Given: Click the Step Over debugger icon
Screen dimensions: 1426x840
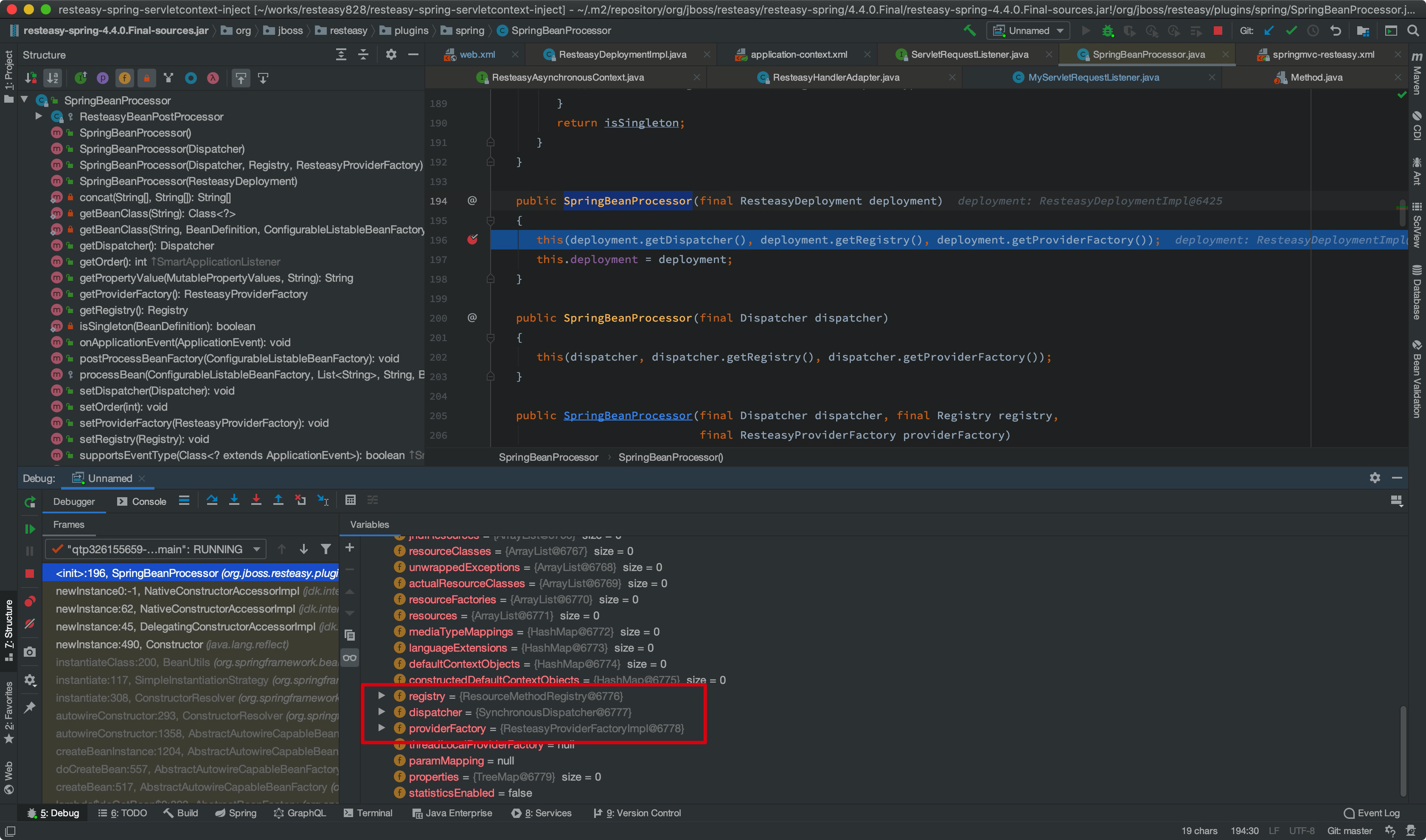Looking at the screenshot, I should point(212,500).
